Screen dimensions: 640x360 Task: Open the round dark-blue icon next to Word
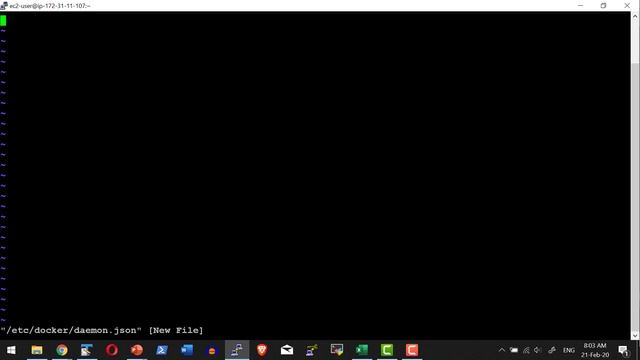[212, 350]
